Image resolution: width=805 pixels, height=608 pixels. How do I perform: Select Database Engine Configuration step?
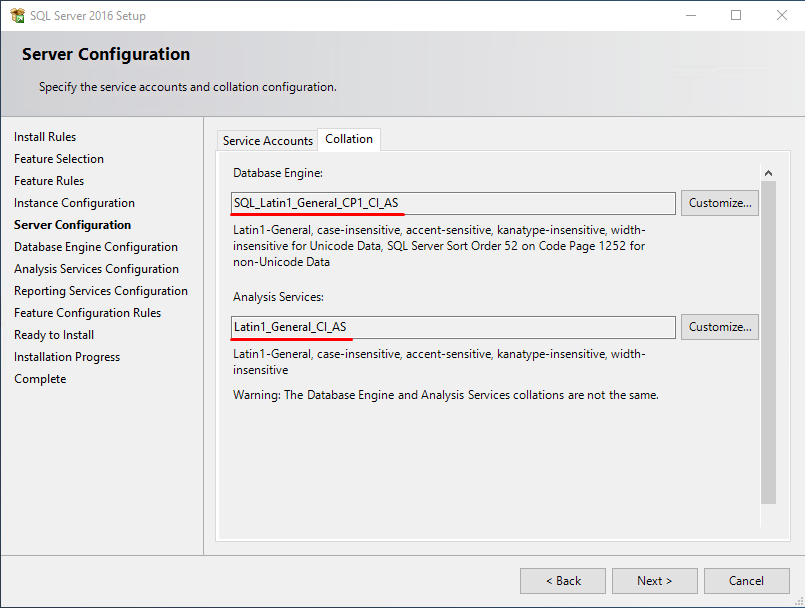96,247
